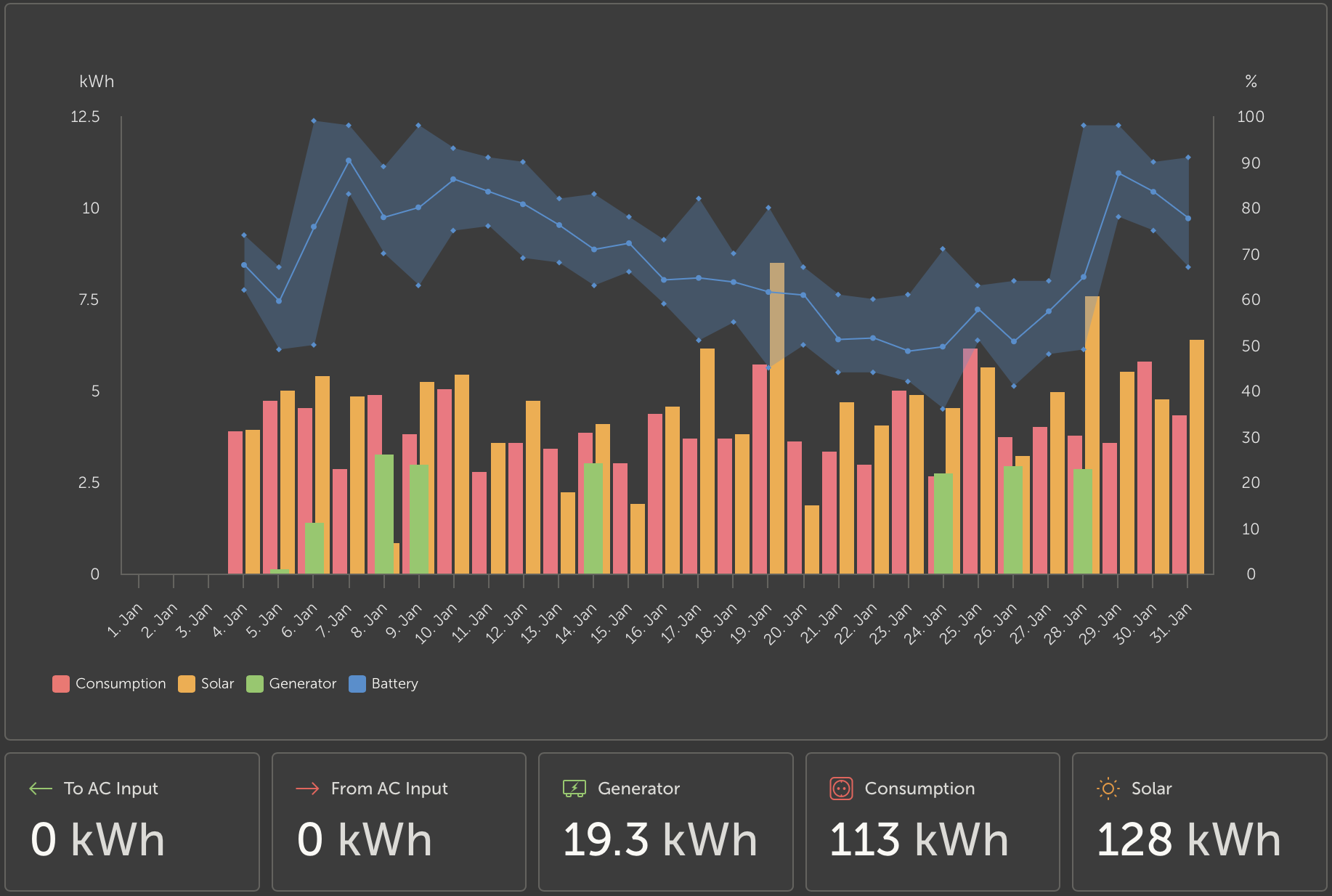
Task: Select the Generator panel icon
Action: 573,787
